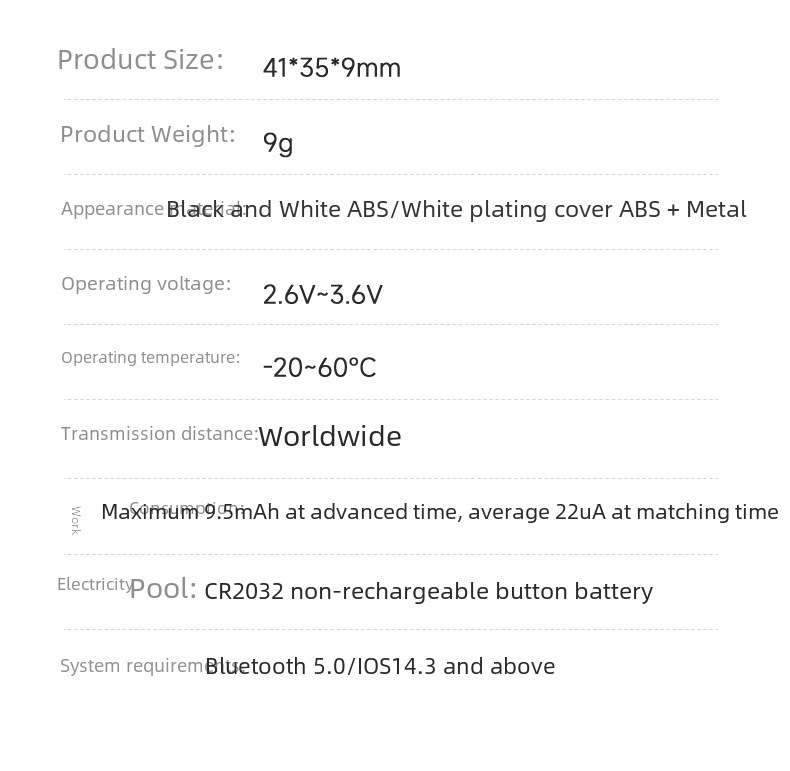790x771 pixels.
Task: Select the 9g weight value
Action: [x=278, y=143]
